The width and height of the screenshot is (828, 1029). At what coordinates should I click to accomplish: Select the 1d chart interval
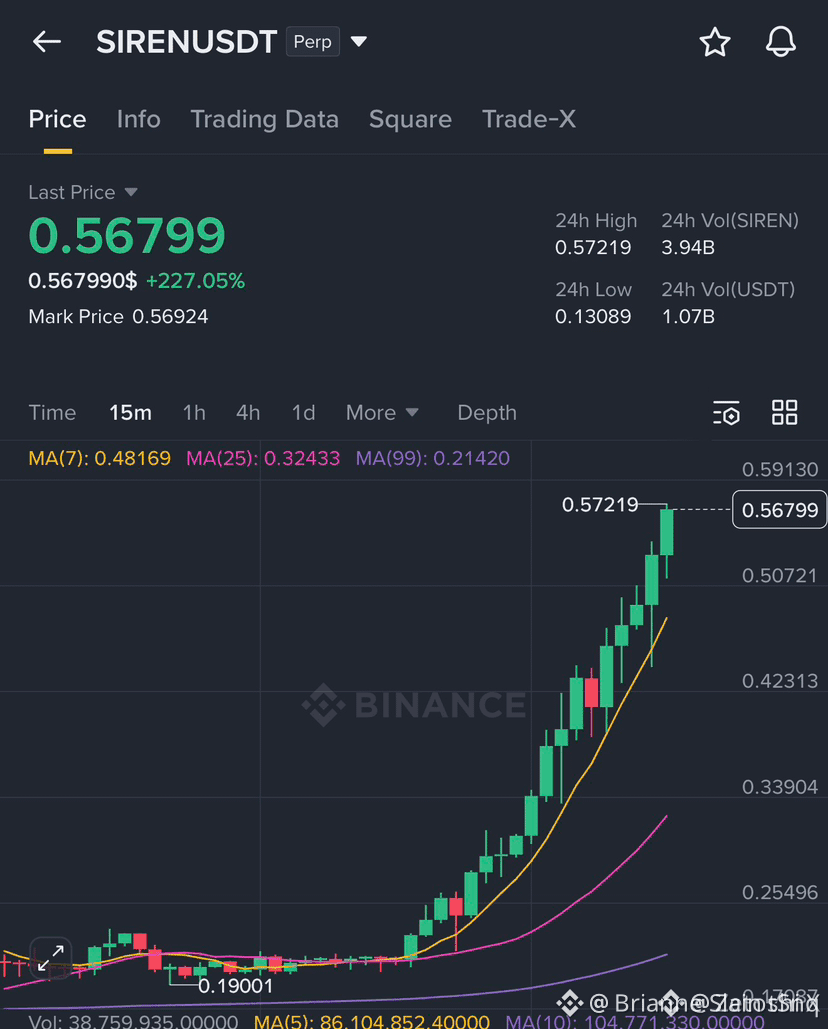303,413
